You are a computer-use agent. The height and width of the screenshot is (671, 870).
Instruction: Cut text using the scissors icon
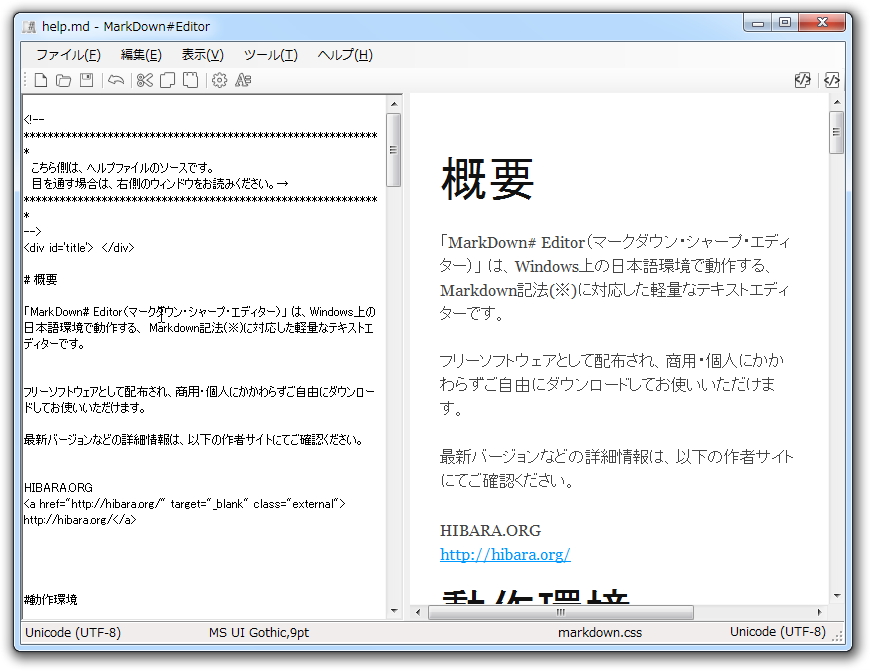point(143,80)
